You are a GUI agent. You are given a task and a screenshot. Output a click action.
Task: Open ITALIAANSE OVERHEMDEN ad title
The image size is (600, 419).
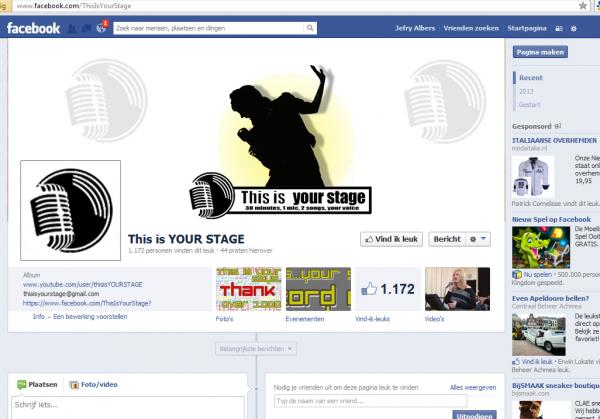554,140
